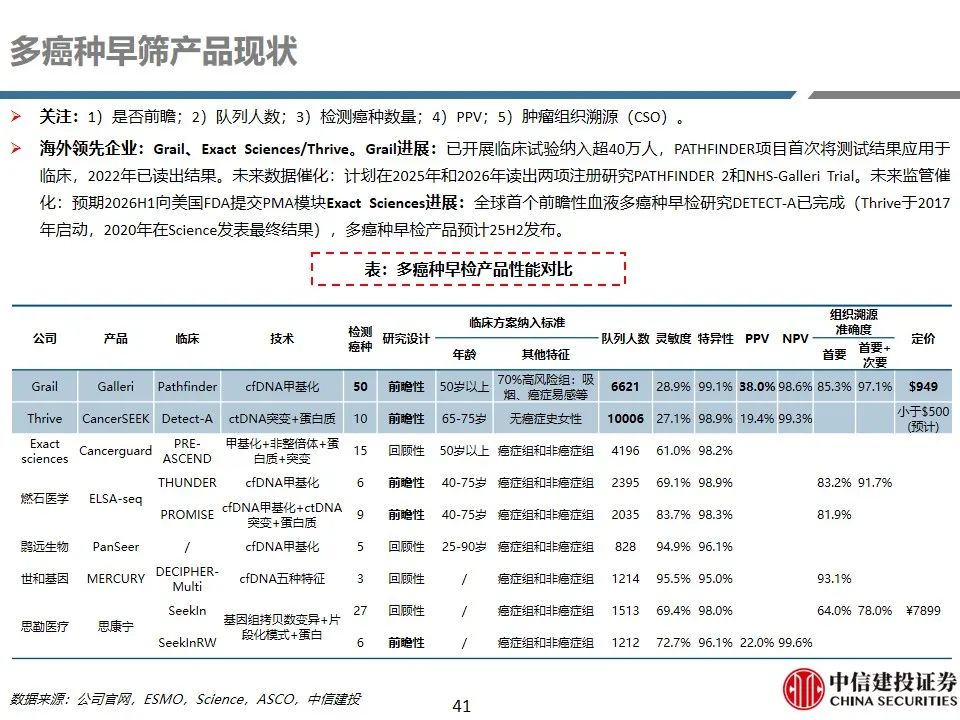
Task: Click the 组织溯源准确度 header
Action: [x=853, y=322]
